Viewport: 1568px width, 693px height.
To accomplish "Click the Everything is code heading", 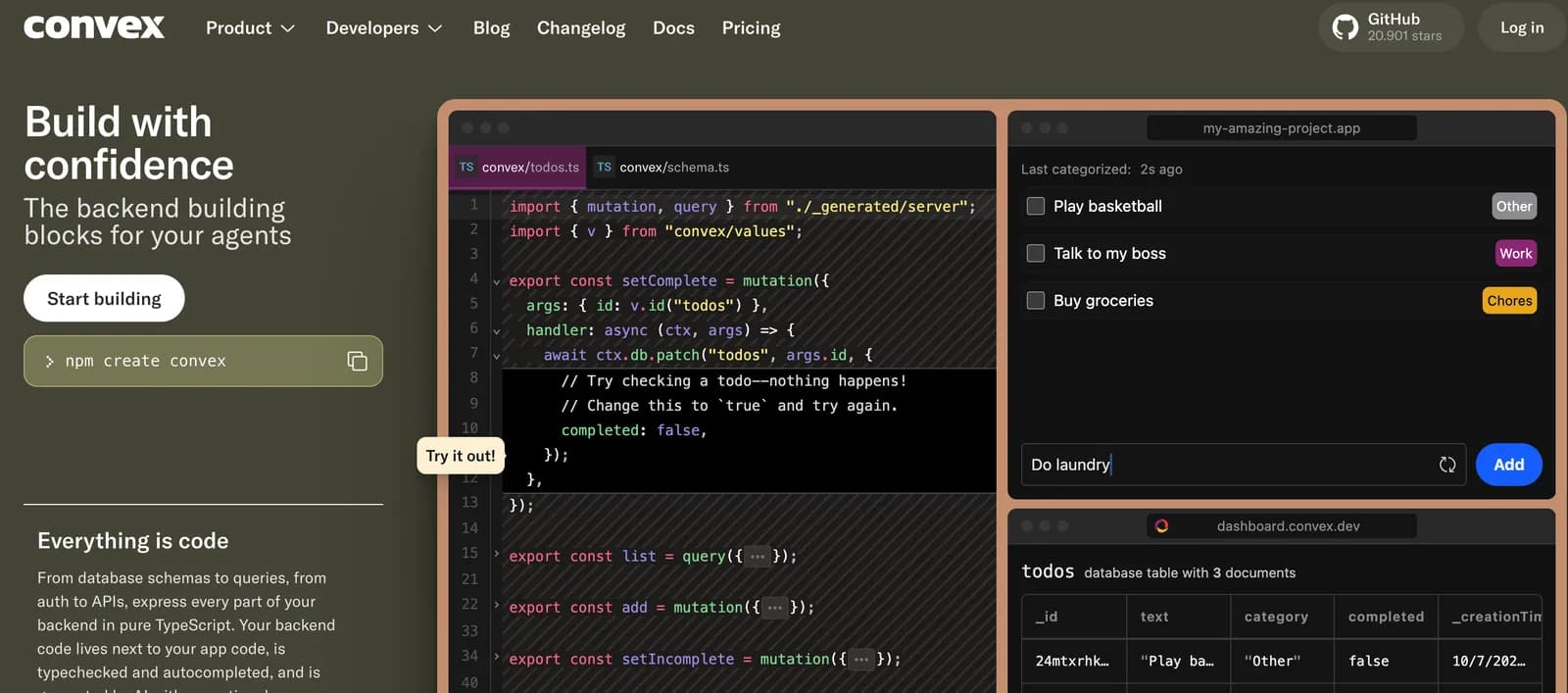I will click(x=133, y=540).
